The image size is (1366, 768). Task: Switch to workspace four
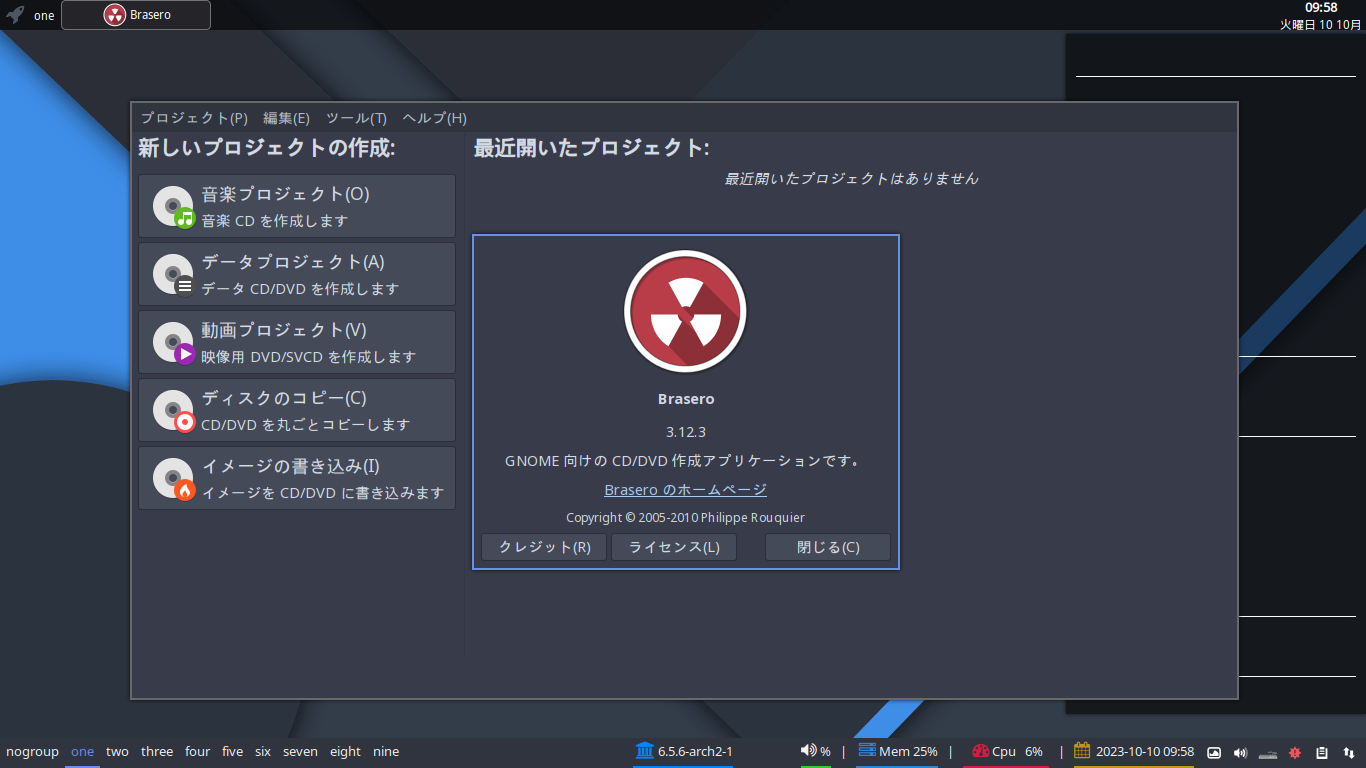tap(198, 751)
